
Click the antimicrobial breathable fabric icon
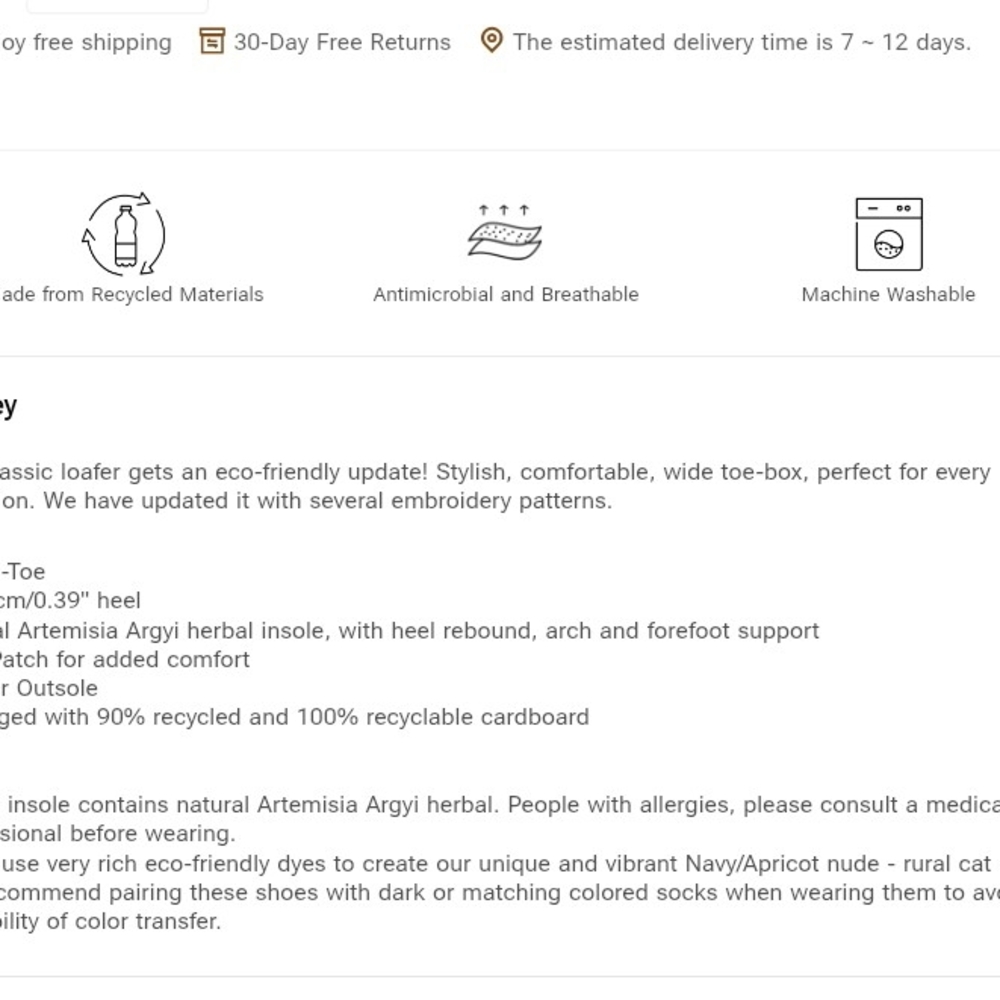click(x=504, y=233)
